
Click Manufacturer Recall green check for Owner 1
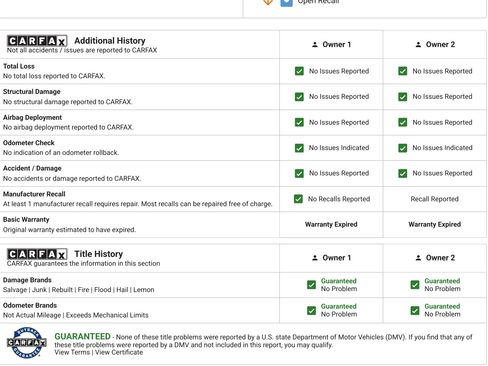[x=298, y=199]
